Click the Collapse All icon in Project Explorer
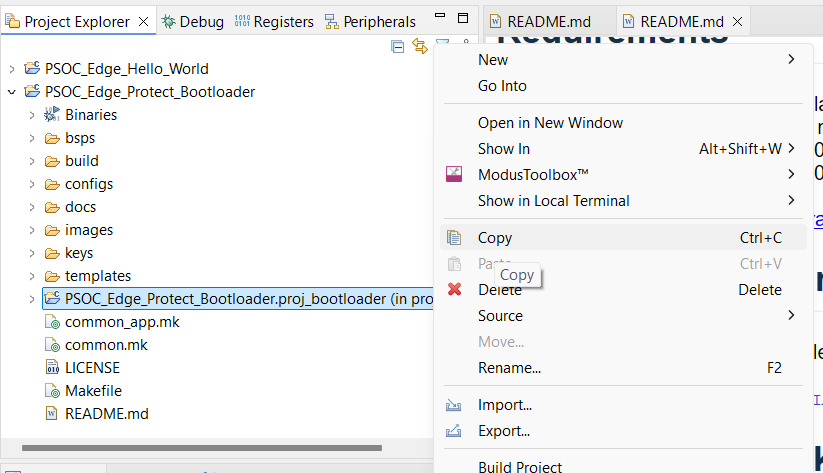Screen dimensions: 823x473 [x=398, y=46]
